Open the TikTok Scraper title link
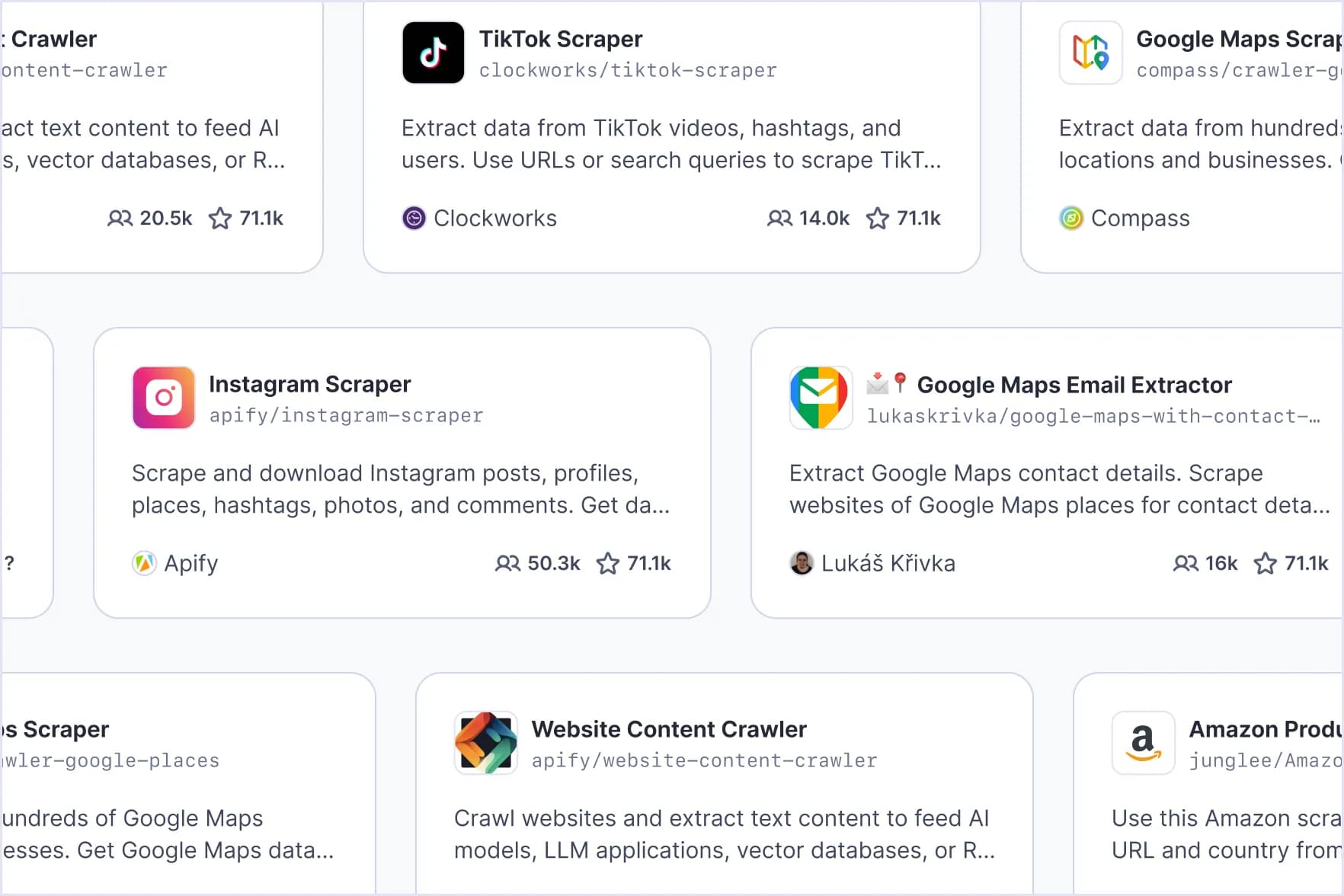 tap(561, 39)
